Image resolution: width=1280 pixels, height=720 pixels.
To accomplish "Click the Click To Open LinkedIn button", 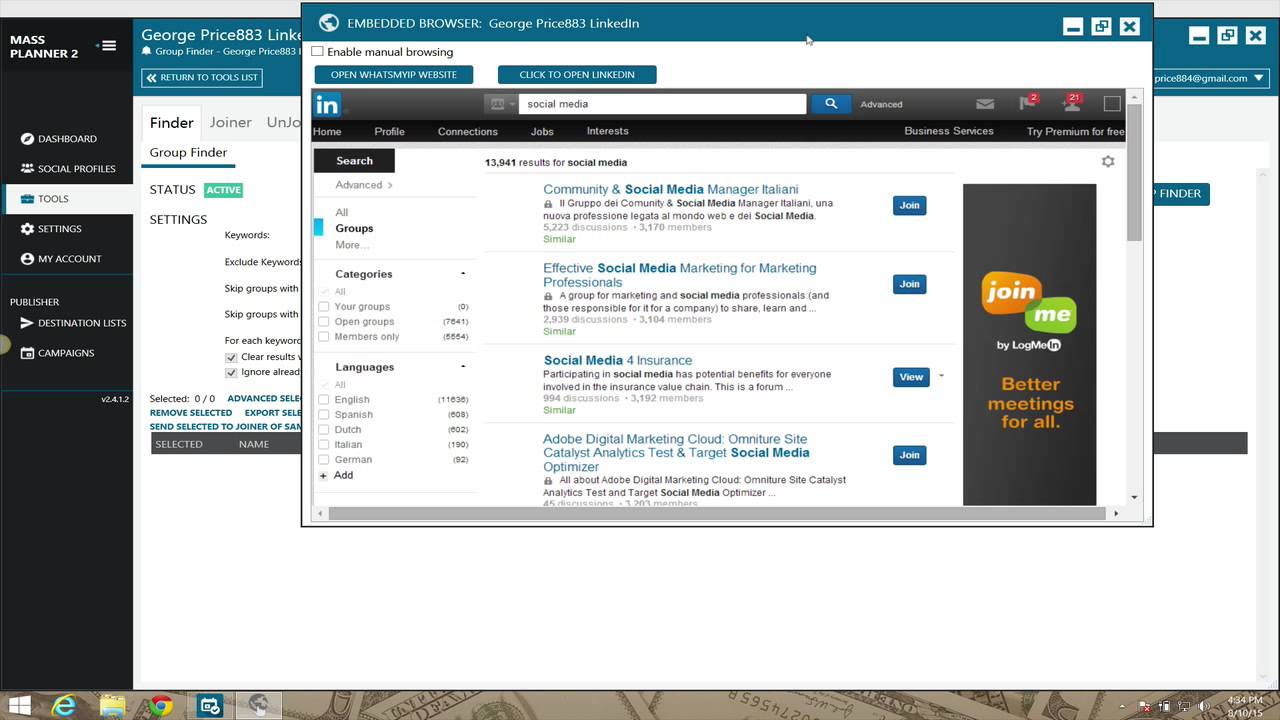I will pos(577,75).
